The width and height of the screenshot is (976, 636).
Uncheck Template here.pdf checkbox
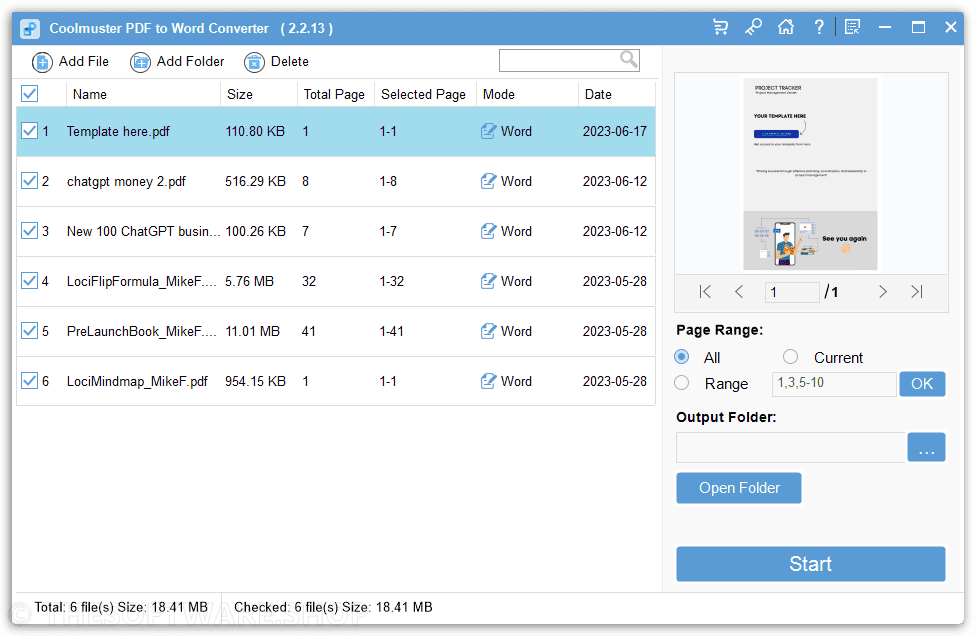29,131
